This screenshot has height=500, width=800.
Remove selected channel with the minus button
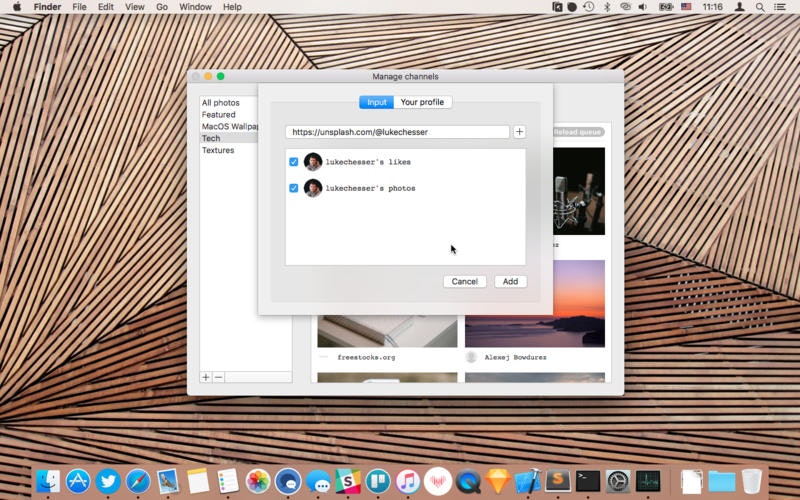point(218,377)
